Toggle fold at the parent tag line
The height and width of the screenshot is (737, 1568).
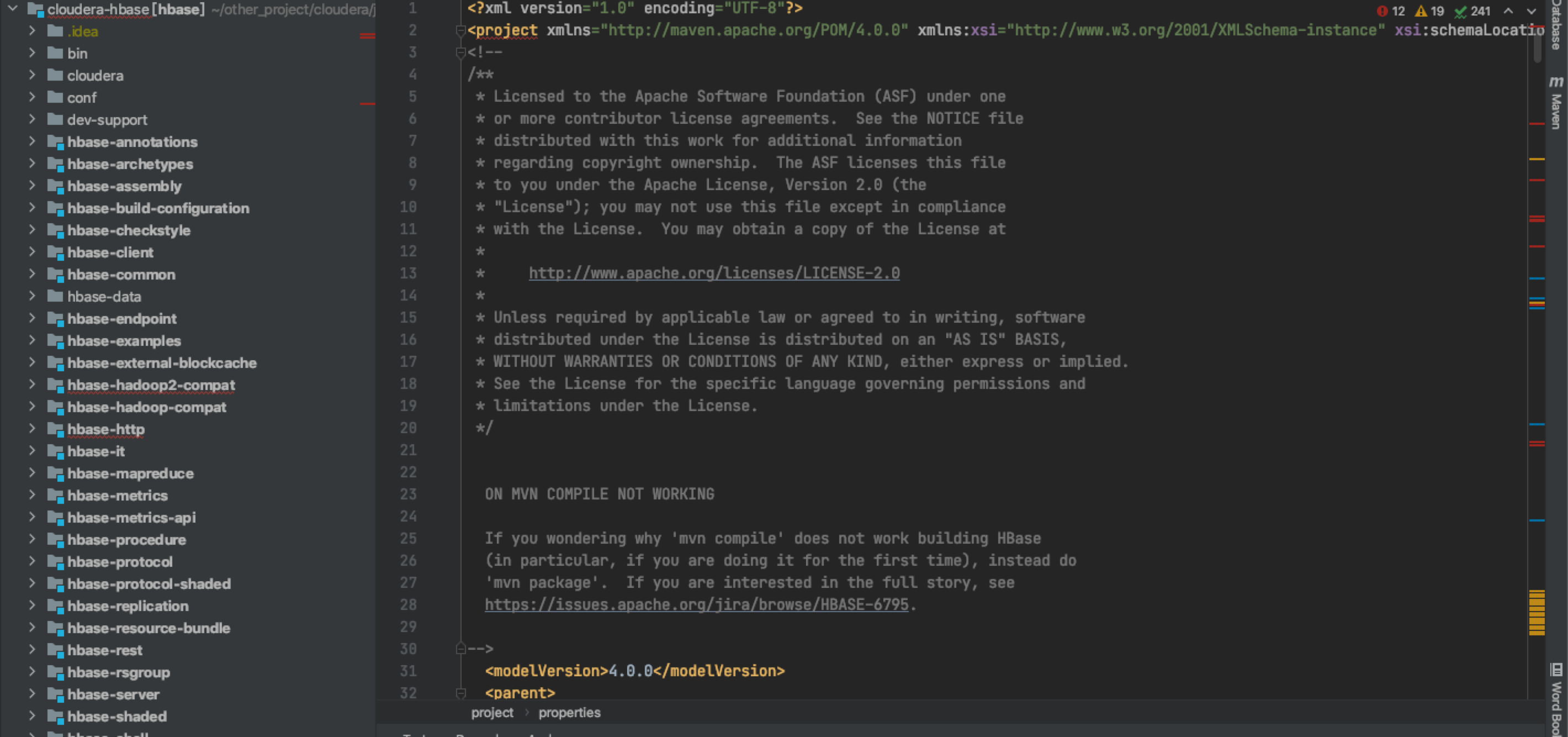pyautogui.click(x=461, y=693)
